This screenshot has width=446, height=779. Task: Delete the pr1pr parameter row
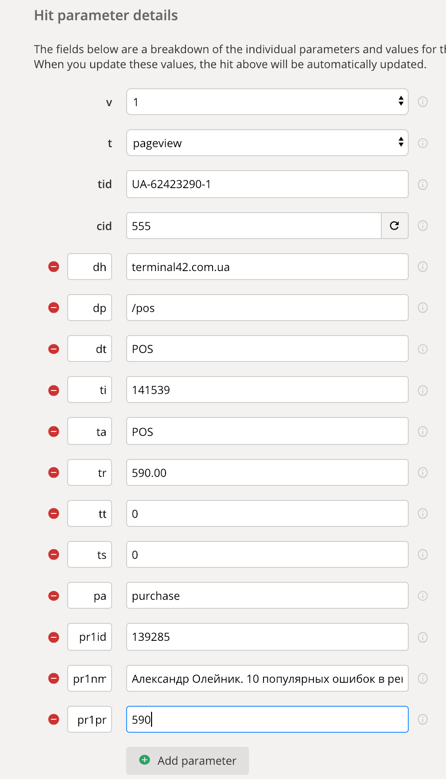point(54,719)
